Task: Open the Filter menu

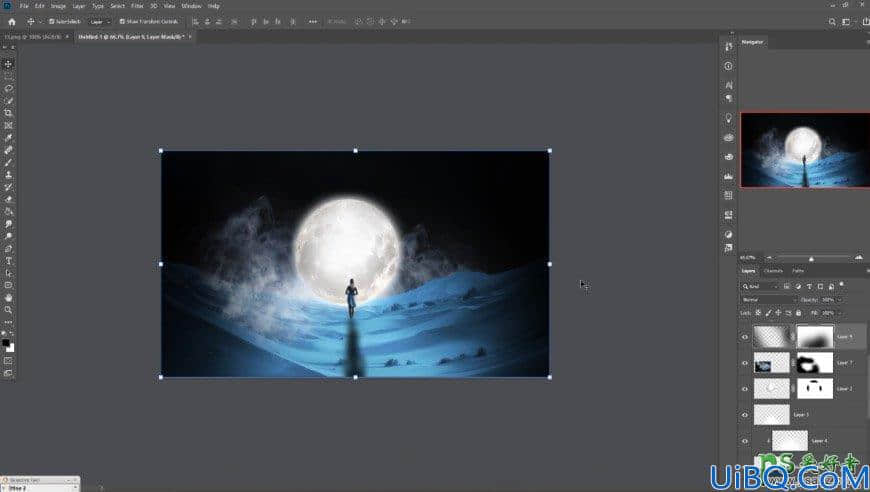Action: point(137,6)
